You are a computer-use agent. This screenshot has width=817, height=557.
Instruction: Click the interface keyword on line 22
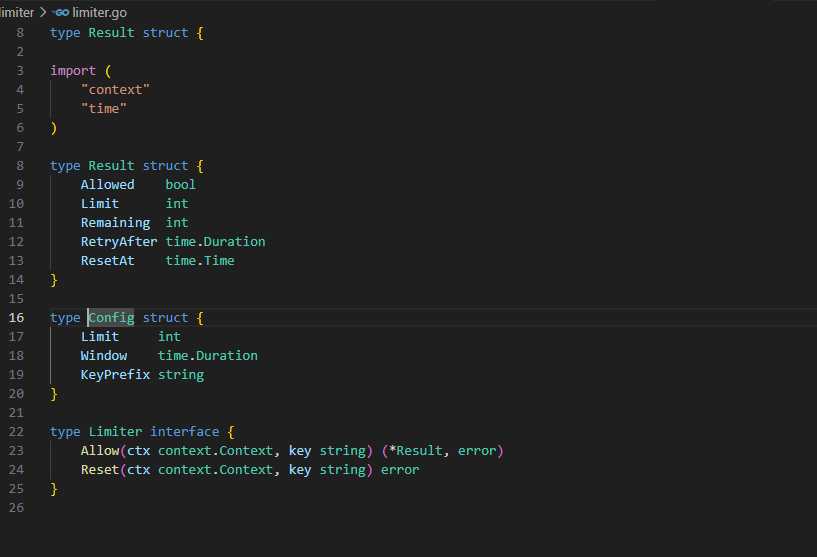click(185, 432)
